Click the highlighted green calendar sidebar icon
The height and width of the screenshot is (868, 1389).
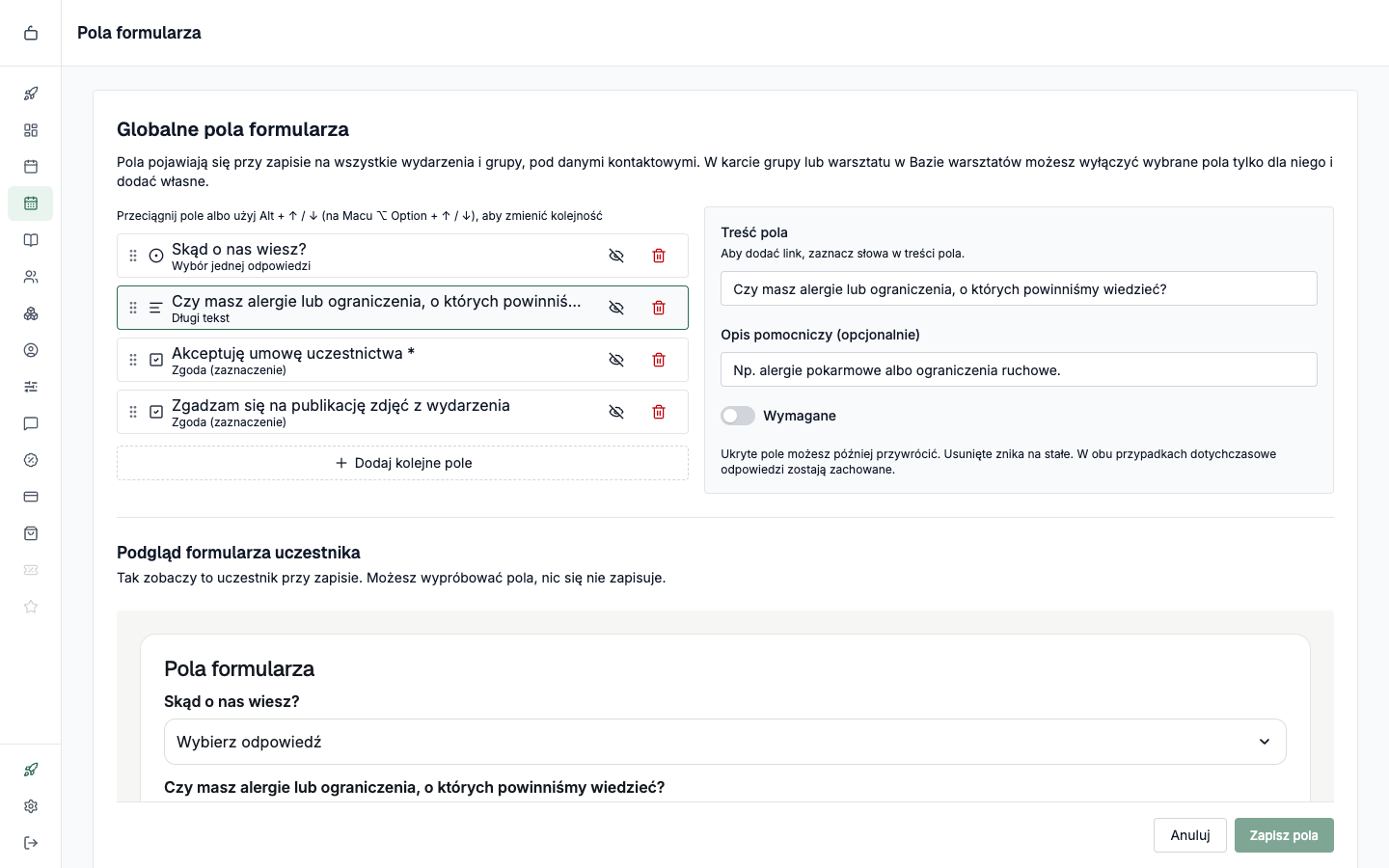(31, 203)
